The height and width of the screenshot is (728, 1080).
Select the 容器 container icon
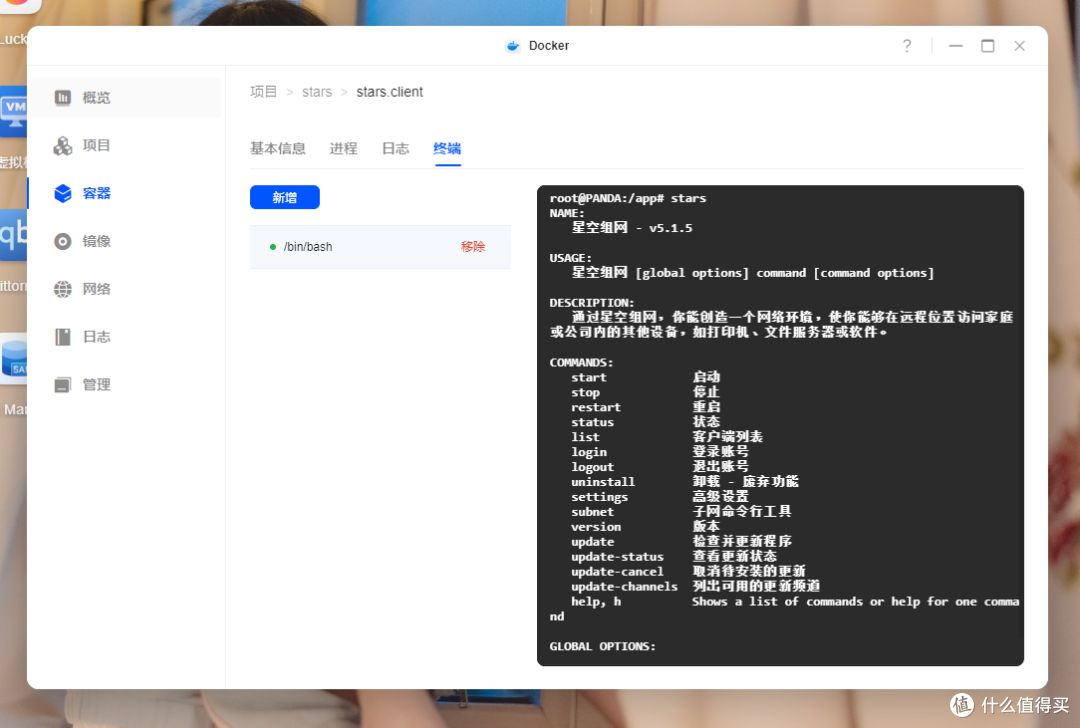pos(63,194)
